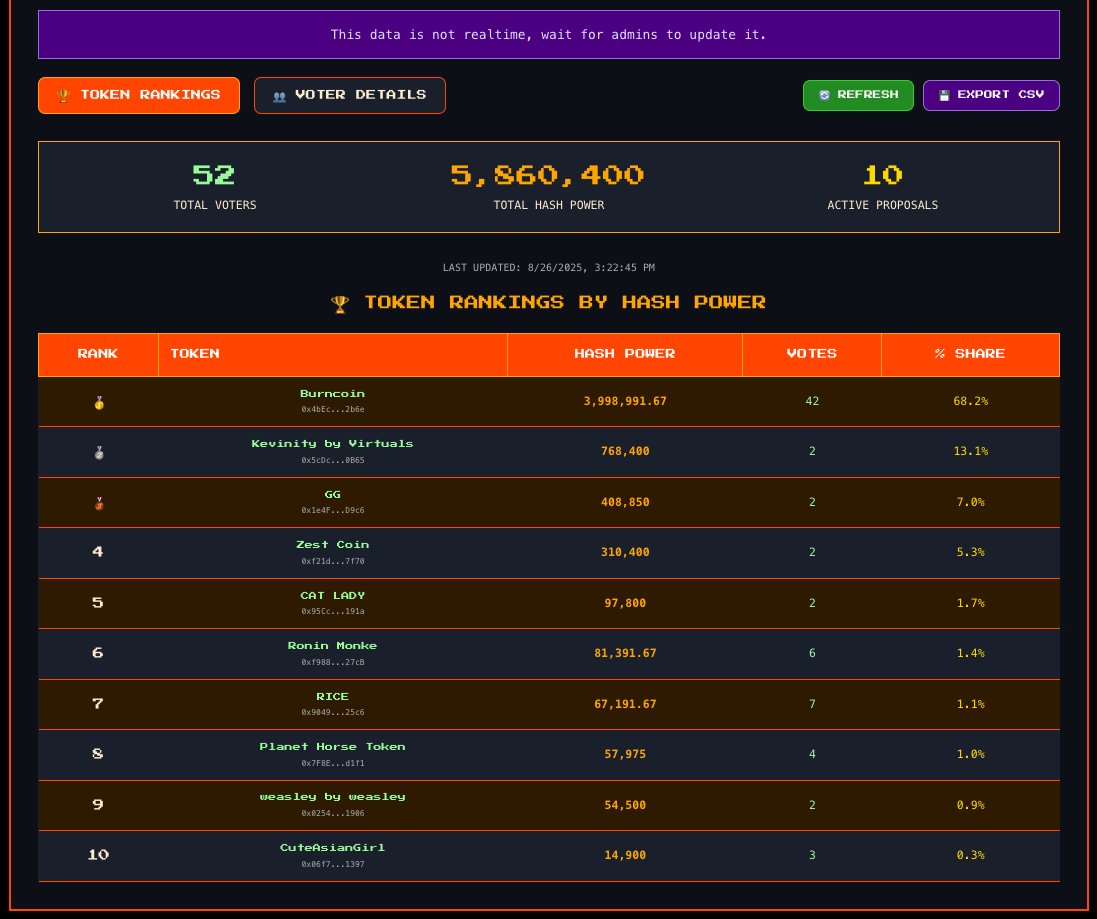1097x919 pixels.
Task: Open the Burncoin token entry
Action: coord(332,393)
